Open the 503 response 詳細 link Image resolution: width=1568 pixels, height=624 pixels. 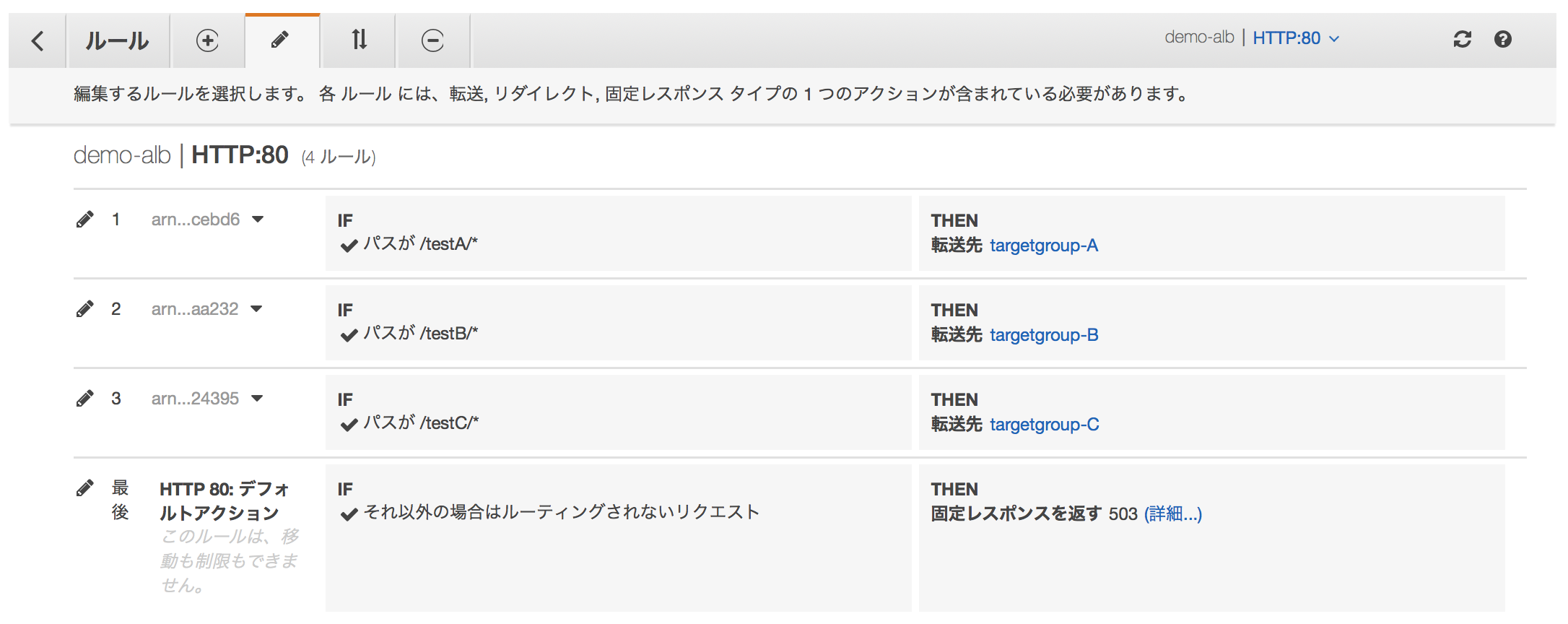tap(1172, 514)
